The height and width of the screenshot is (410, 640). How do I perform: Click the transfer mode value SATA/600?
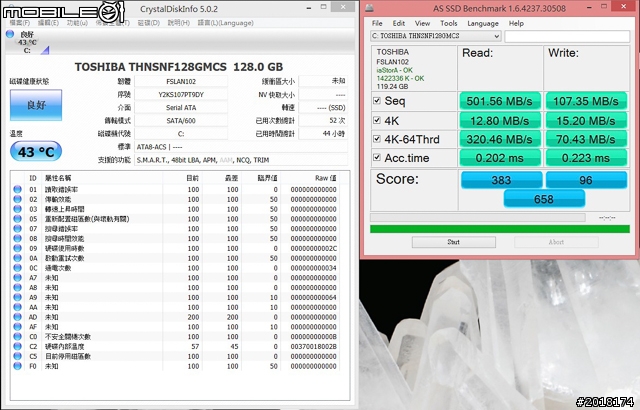tap(181, 121)
